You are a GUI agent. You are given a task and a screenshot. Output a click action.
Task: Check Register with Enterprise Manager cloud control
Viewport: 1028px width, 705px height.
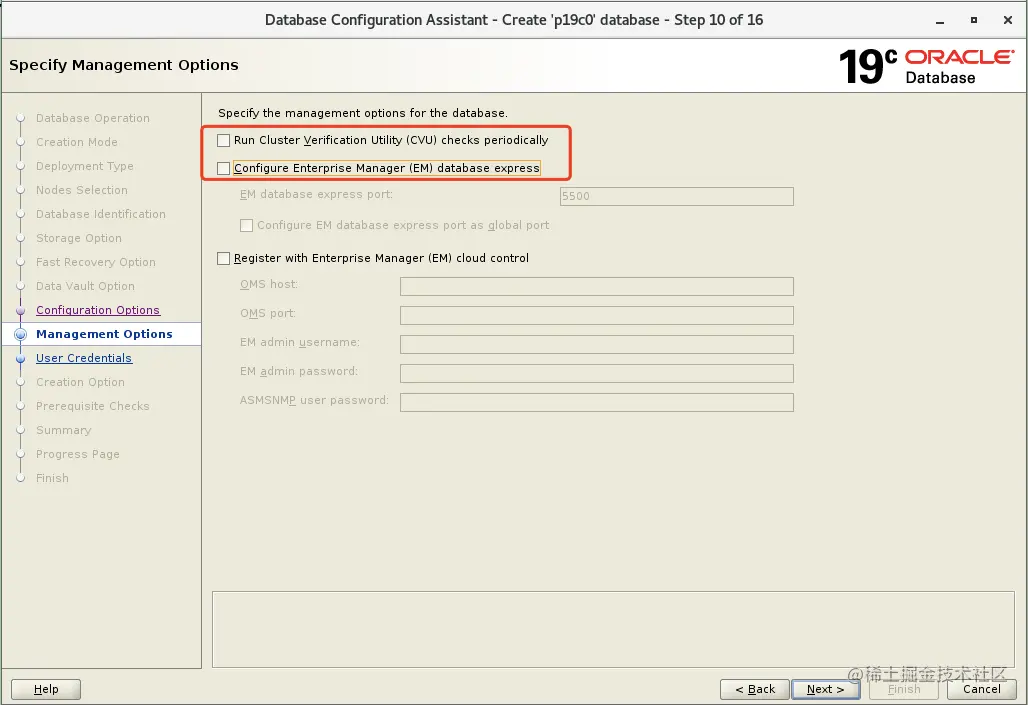224,258
